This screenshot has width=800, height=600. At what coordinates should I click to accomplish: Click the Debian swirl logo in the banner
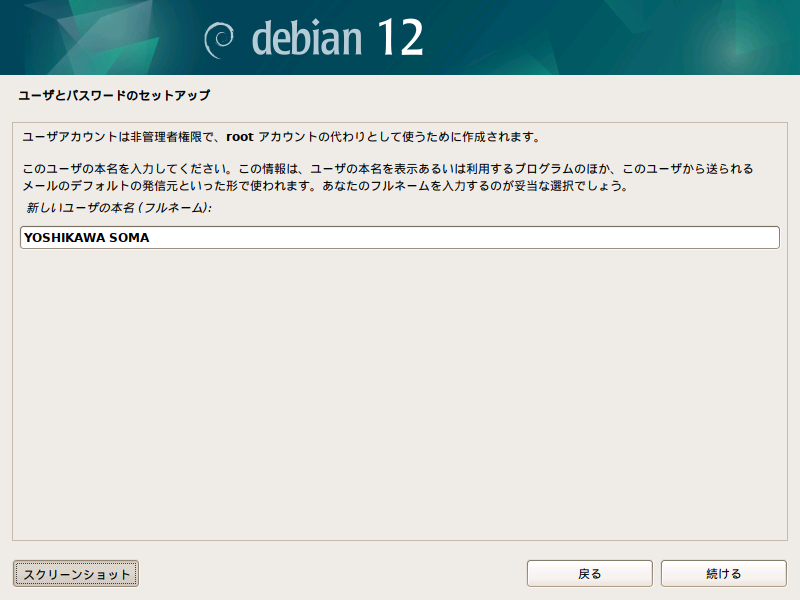pyautogui.click(x=219, y=40)
